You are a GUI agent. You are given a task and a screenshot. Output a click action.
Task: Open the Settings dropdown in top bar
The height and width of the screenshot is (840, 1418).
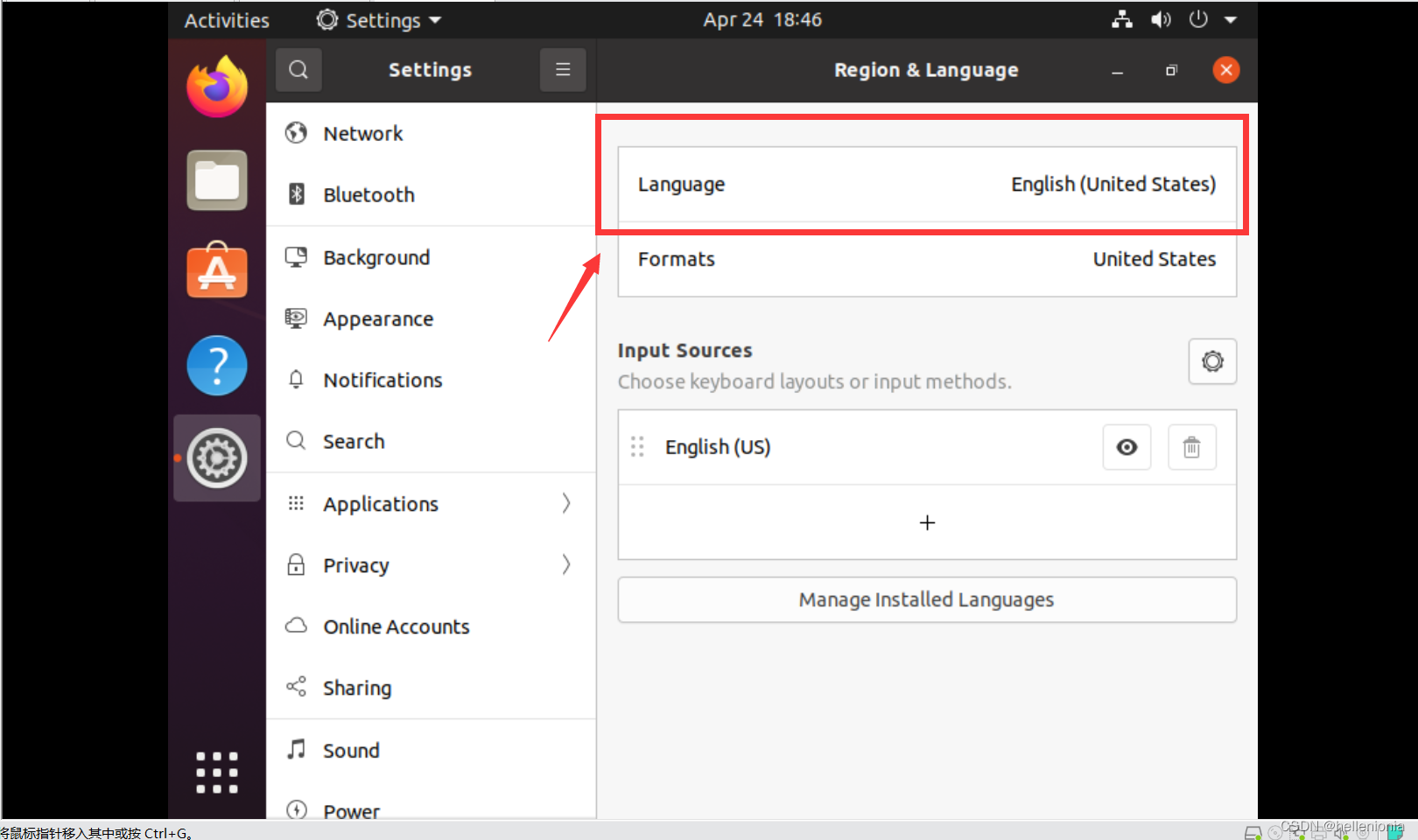(377, 19)
